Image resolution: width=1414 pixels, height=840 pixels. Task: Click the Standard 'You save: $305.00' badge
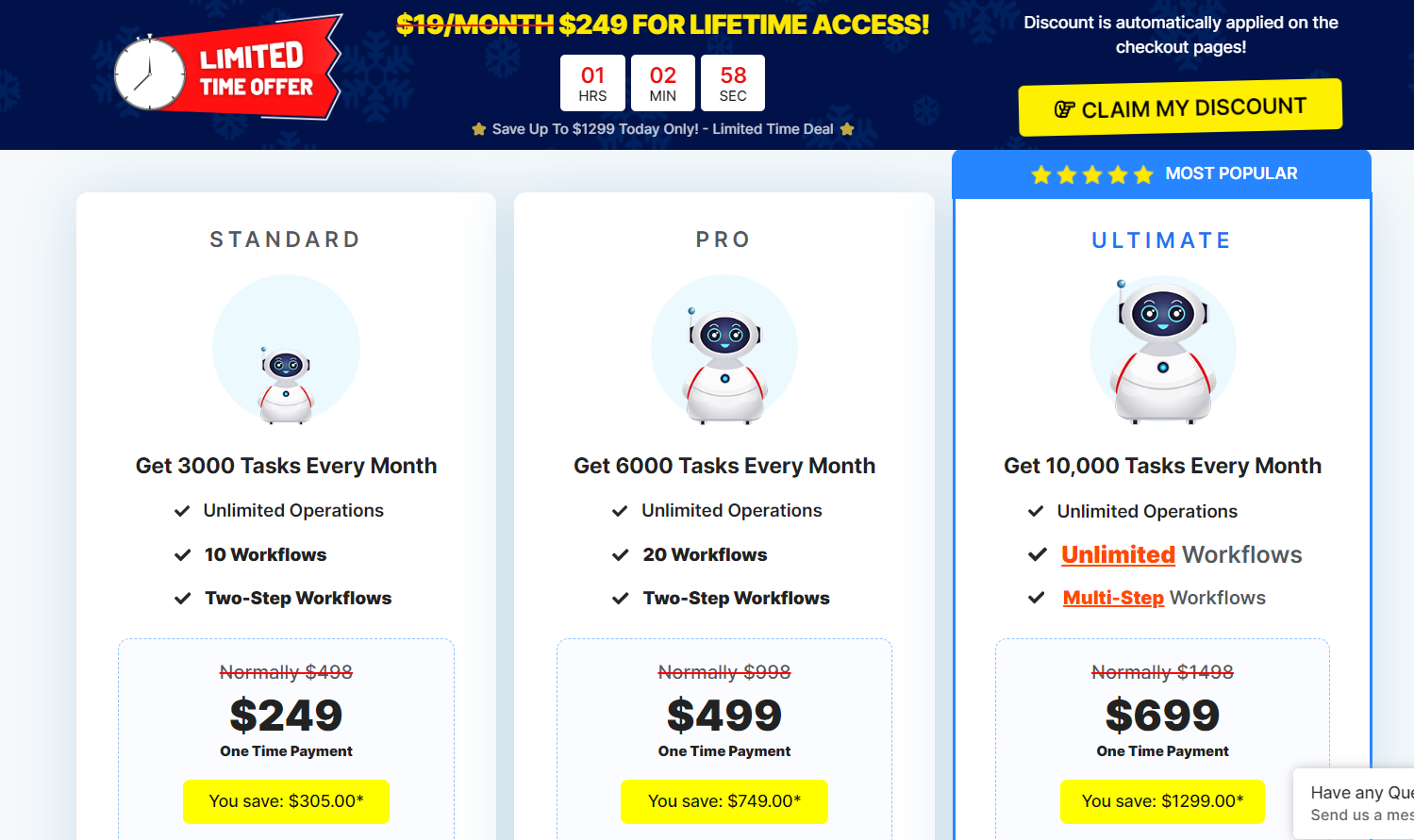(286, 801)
